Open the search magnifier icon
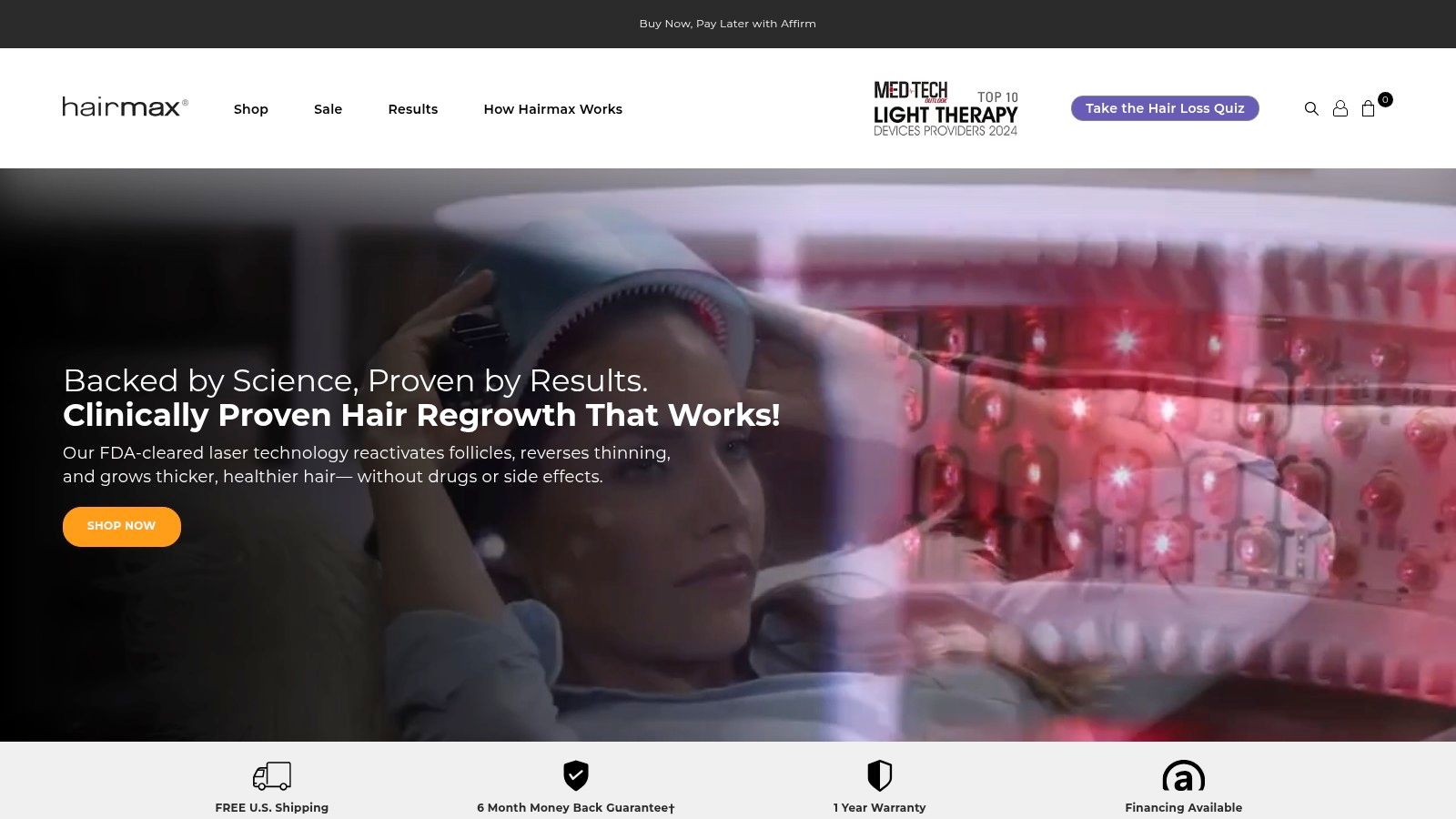 point(1311,108)
